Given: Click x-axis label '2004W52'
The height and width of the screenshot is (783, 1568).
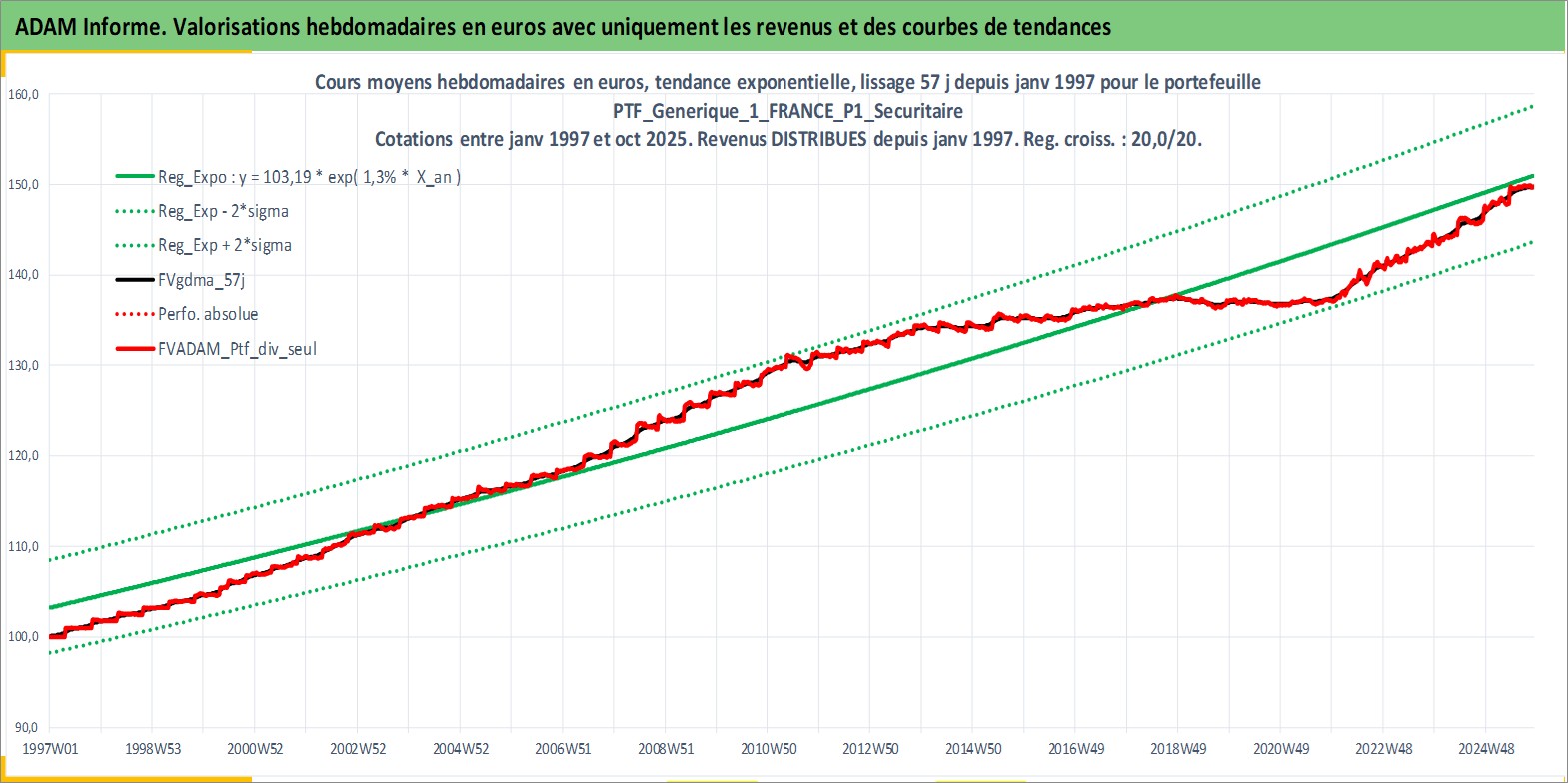Looking at the screenshot, I should click(x=461, y=748).
